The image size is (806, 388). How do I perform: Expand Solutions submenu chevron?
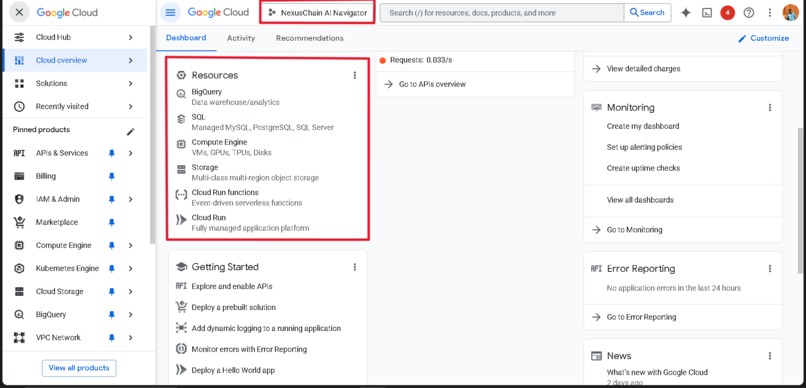coord(131,83)
